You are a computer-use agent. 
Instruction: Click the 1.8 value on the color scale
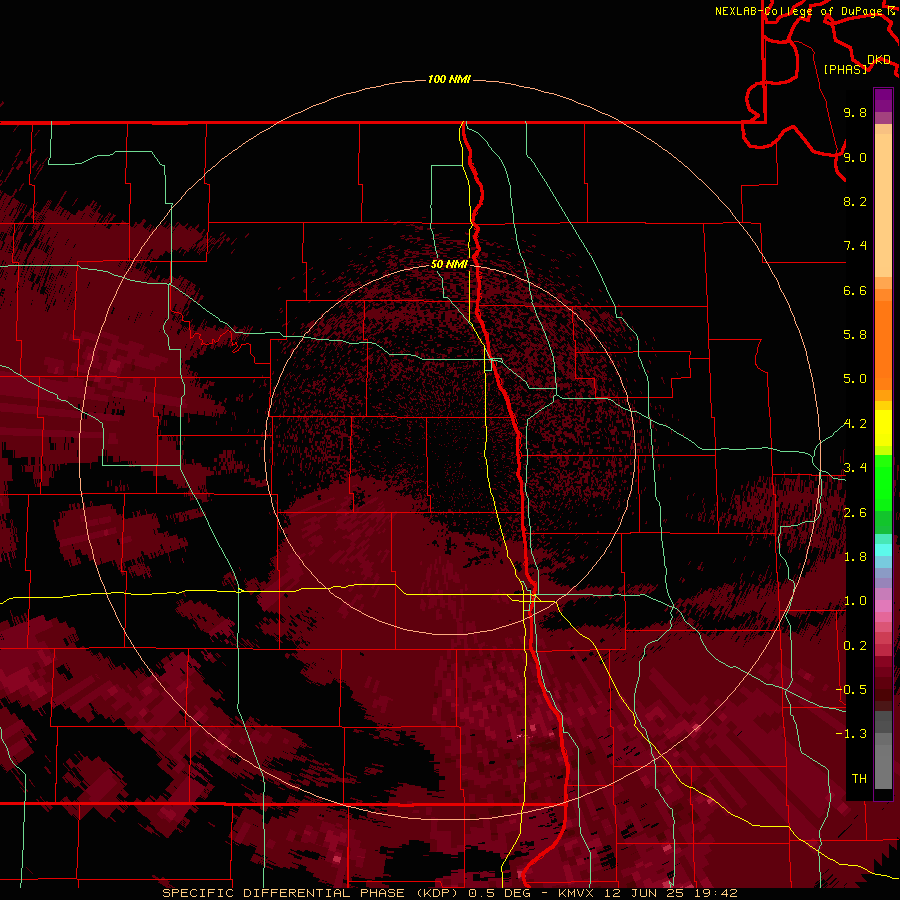point(855,557)
